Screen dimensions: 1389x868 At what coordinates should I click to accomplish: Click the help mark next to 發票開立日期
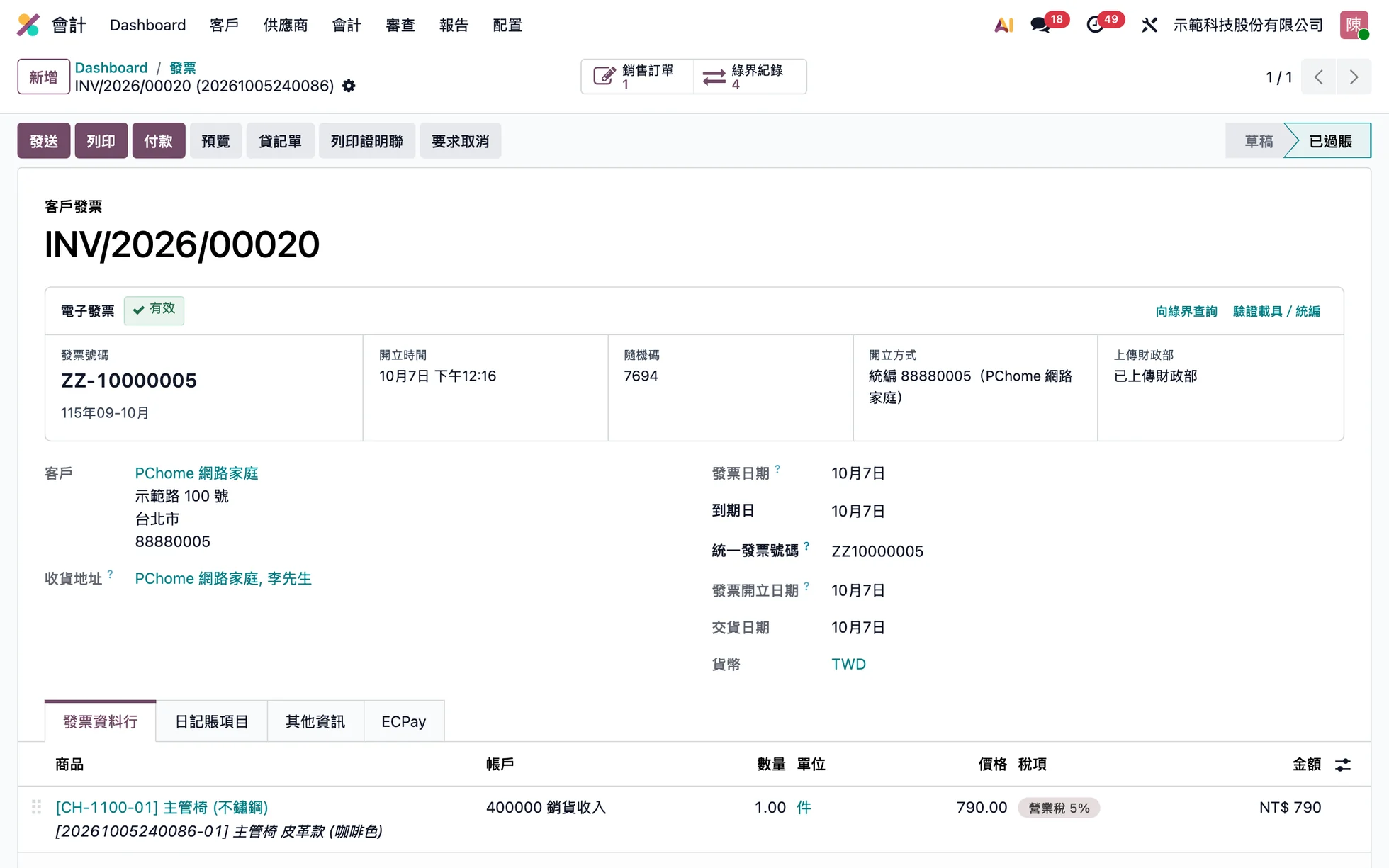point(806,586)
